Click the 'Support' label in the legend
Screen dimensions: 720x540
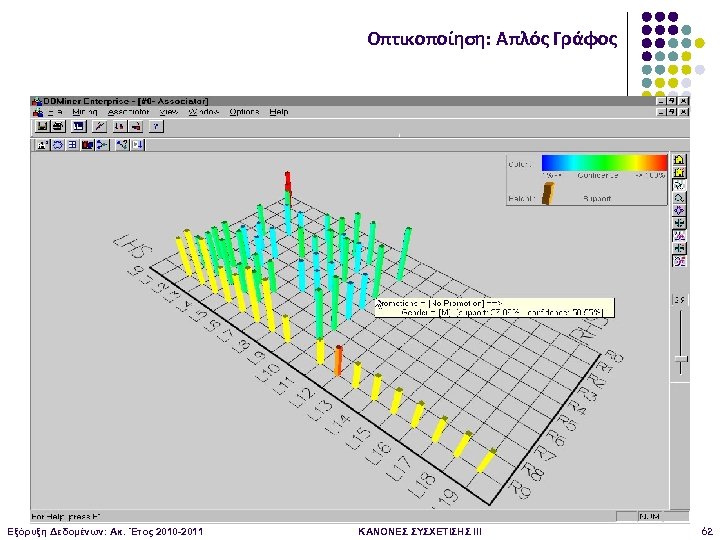coord(597,199)
